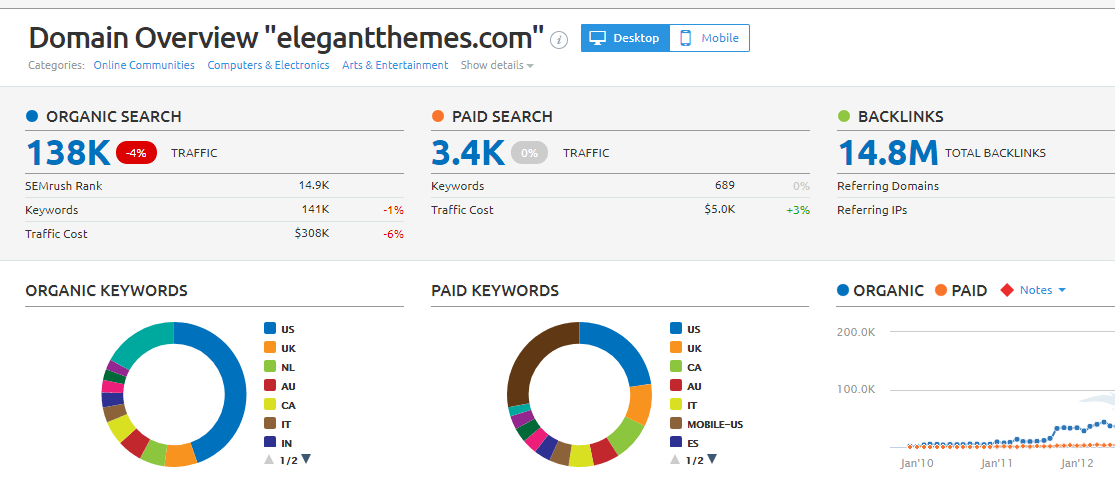Click Referring Domains row label
Image resolution: width=1115 pixels, height=498 pixels.
(x=887, y=186)
